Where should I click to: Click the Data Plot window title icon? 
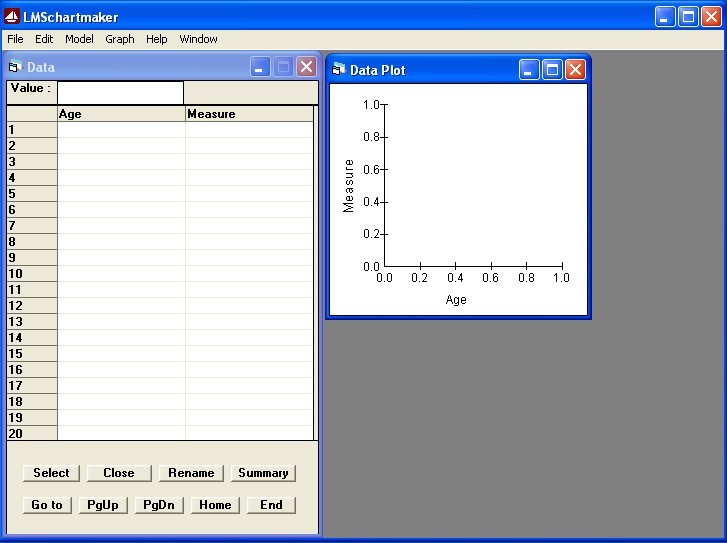point(338,70)
